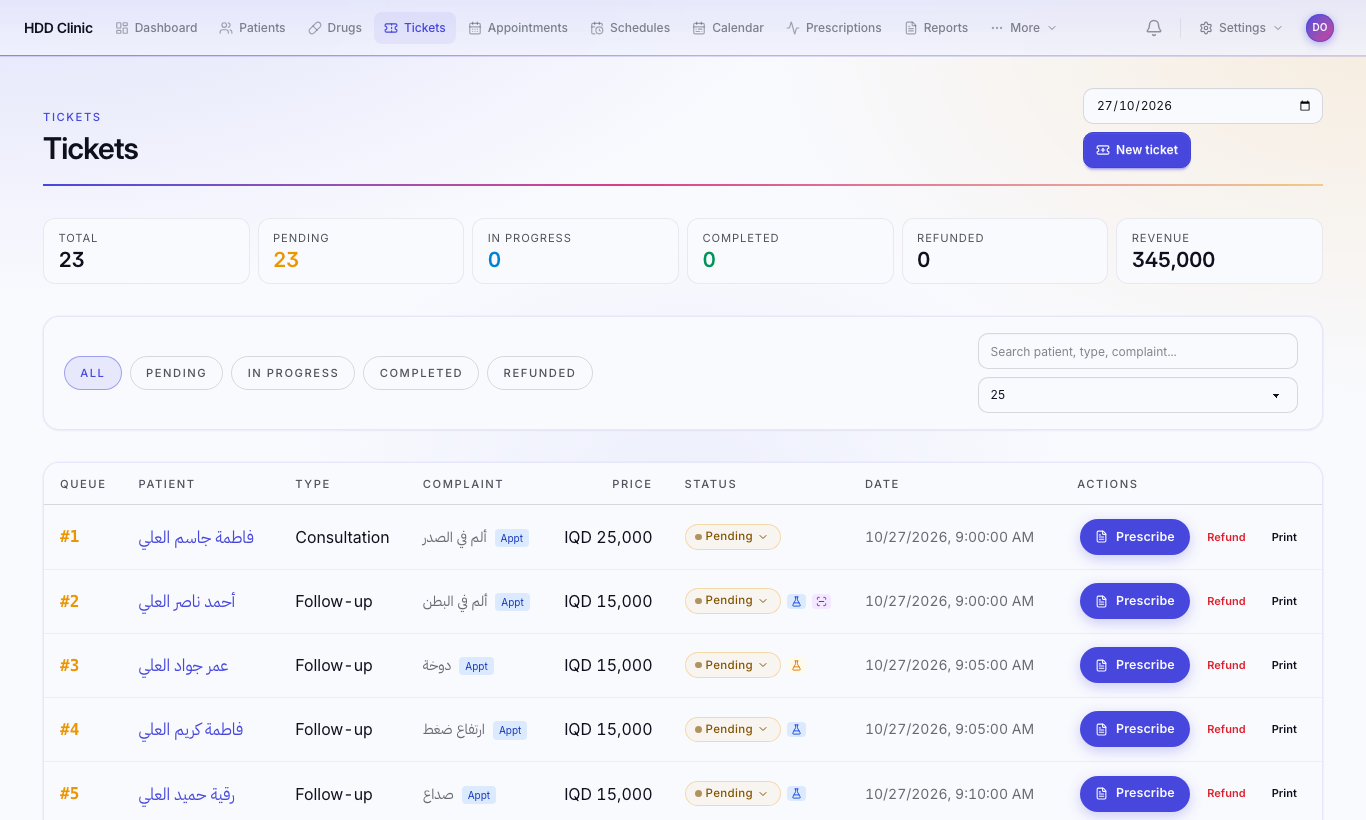Change status of ticket #1 Pending dropdown
Image resolution: width=1366 pixels, height=820 pixels.
[732, 537]
